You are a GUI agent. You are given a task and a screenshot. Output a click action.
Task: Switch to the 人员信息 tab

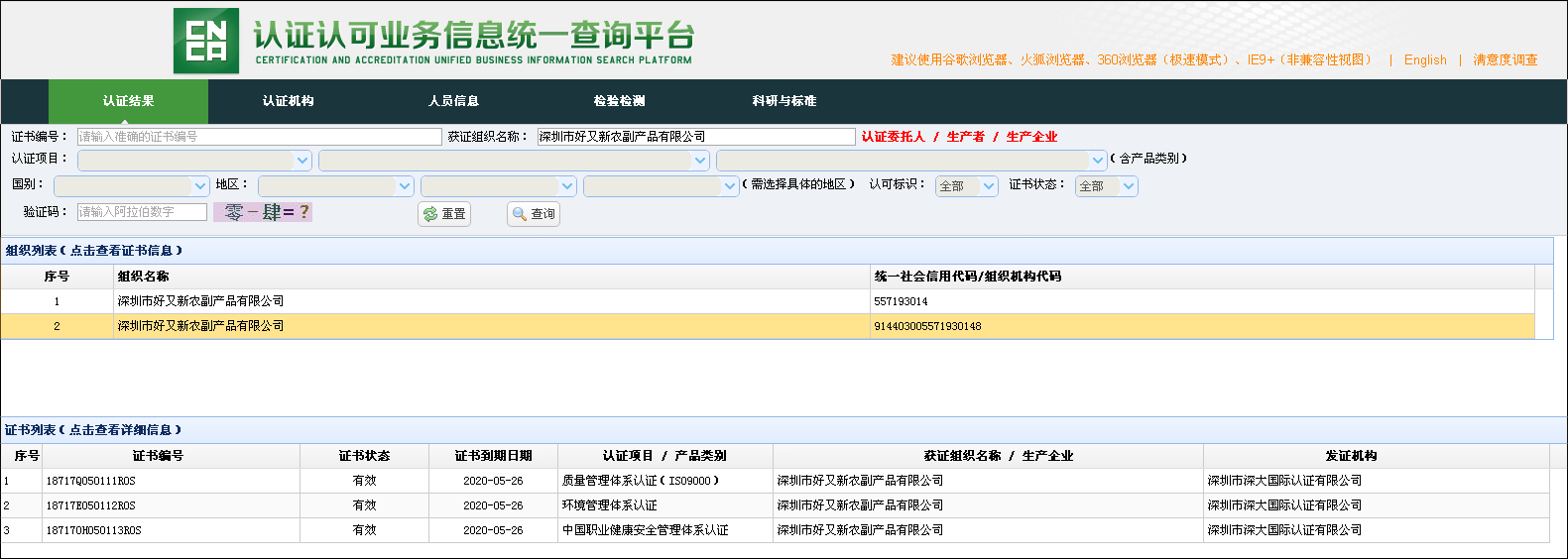point(453,101)
